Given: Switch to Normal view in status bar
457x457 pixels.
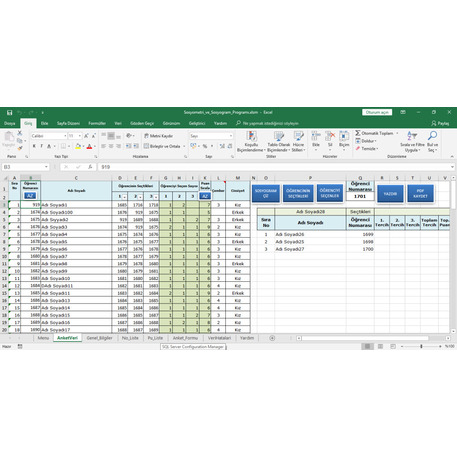Looking at the screenshot, I should point(367,347).
